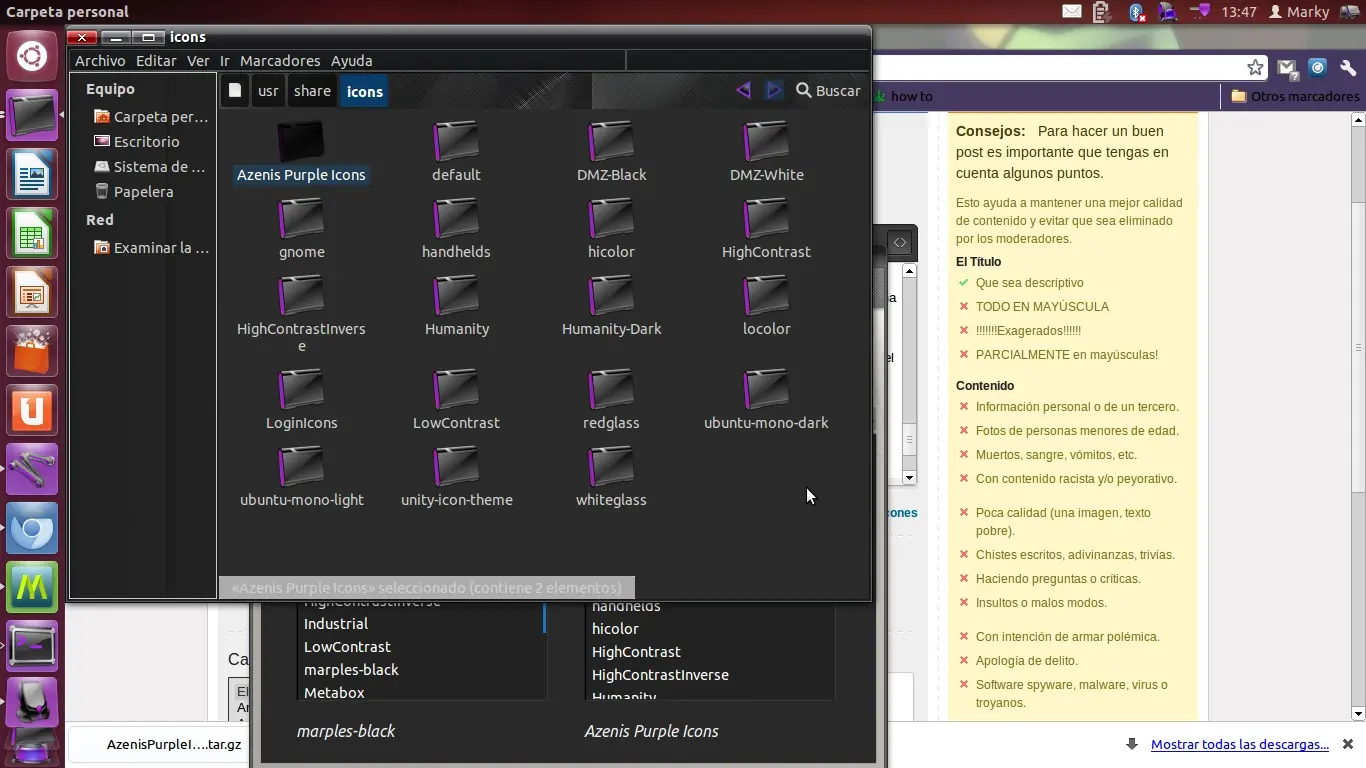Open the mail envelope indicator
The image size is (1366, 768).
(1071, 12)
